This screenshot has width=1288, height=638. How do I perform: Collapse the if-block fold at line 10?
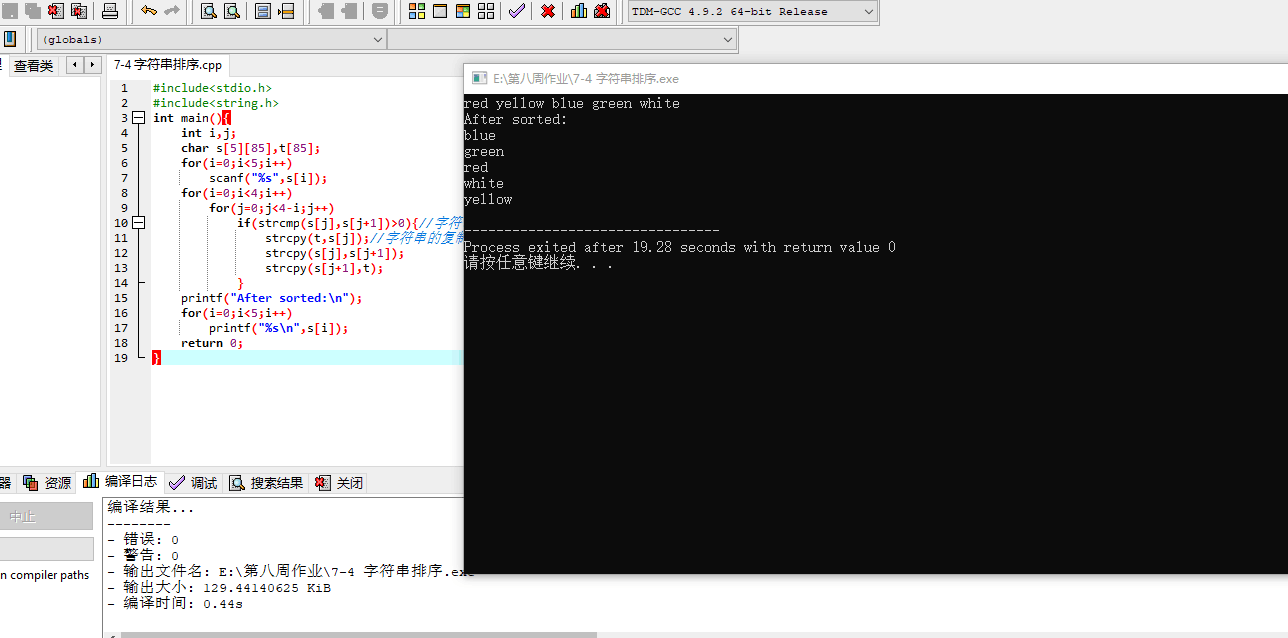(x=139, y=223)
